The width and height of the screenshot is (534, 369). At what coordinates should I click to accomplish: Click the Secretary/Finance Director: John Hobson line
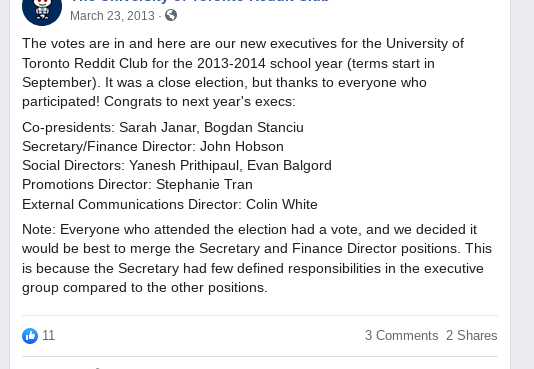tap(153, 147)
